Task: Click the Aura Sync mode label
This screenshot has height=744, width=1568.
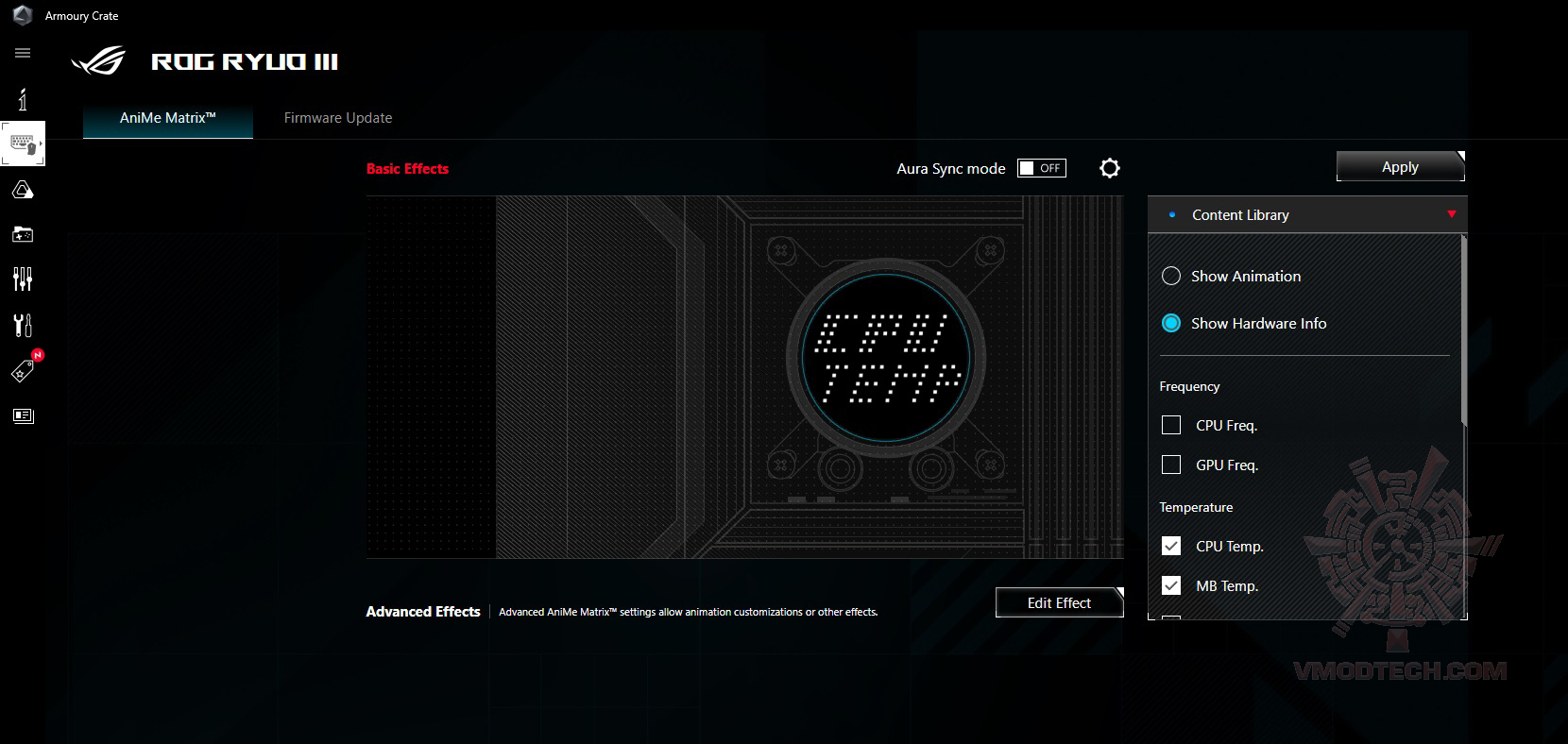Action: (951, 168)
